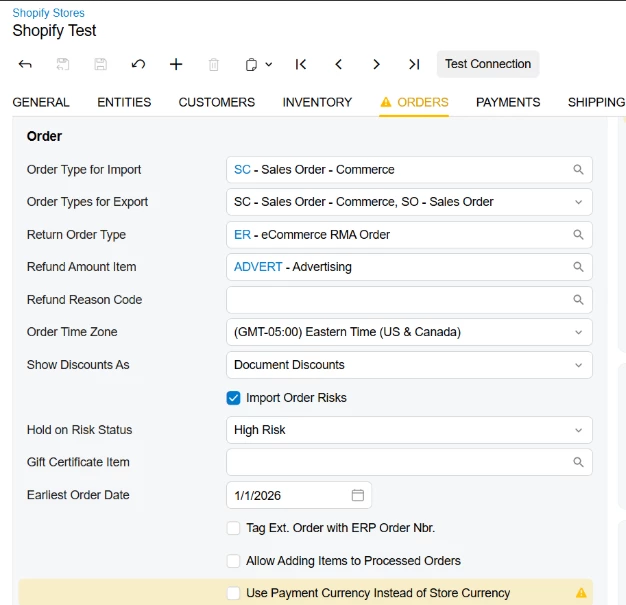
Task: Open calendar picker for Earliest Order Date
Action: pyautogui.click(x=358, y=495)
